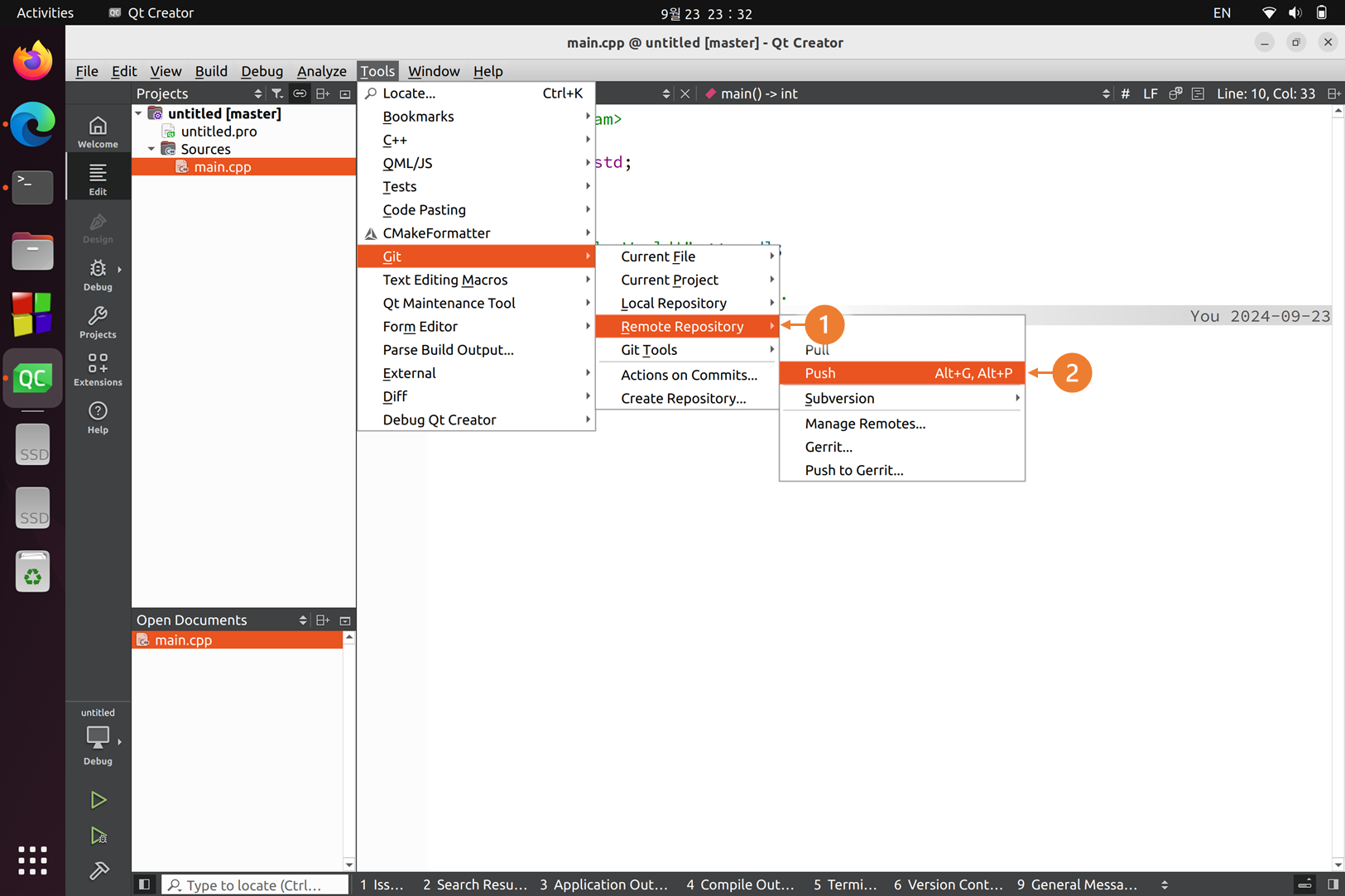Open the 6 Version Control pane
Image resolution: width=1345 pixels, height=896 pixels.
click(949, 884)
